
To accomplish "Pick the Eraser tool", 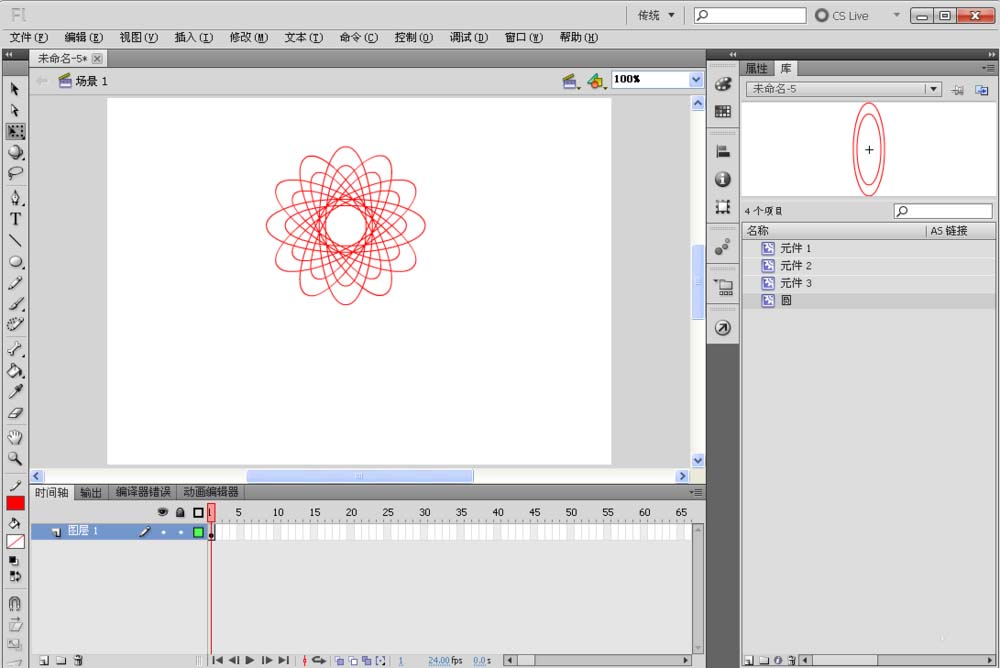I will click(16, 413).
